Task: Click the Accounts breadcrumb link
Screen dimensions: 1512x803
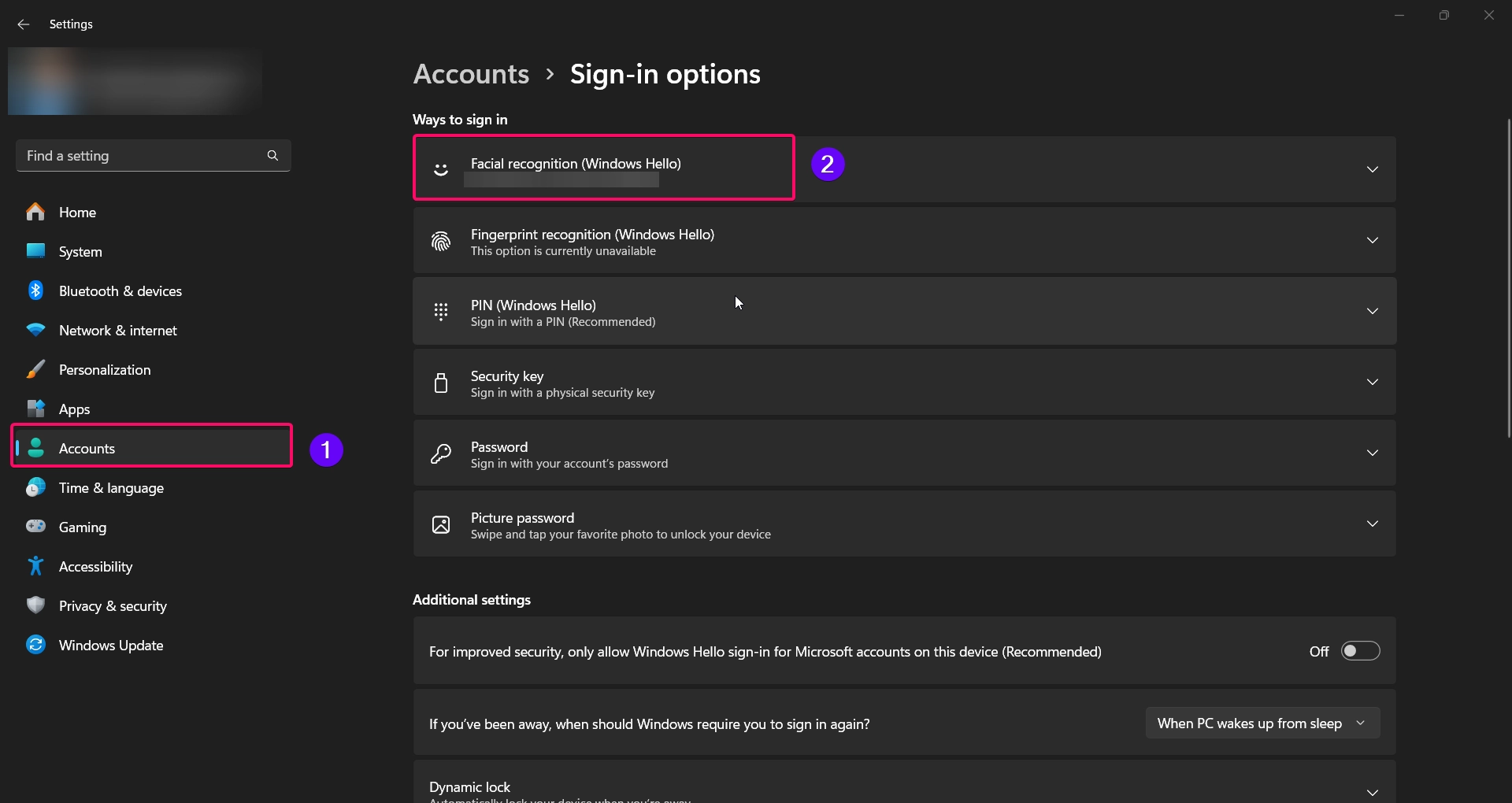Action: click(x=471, y=74)
